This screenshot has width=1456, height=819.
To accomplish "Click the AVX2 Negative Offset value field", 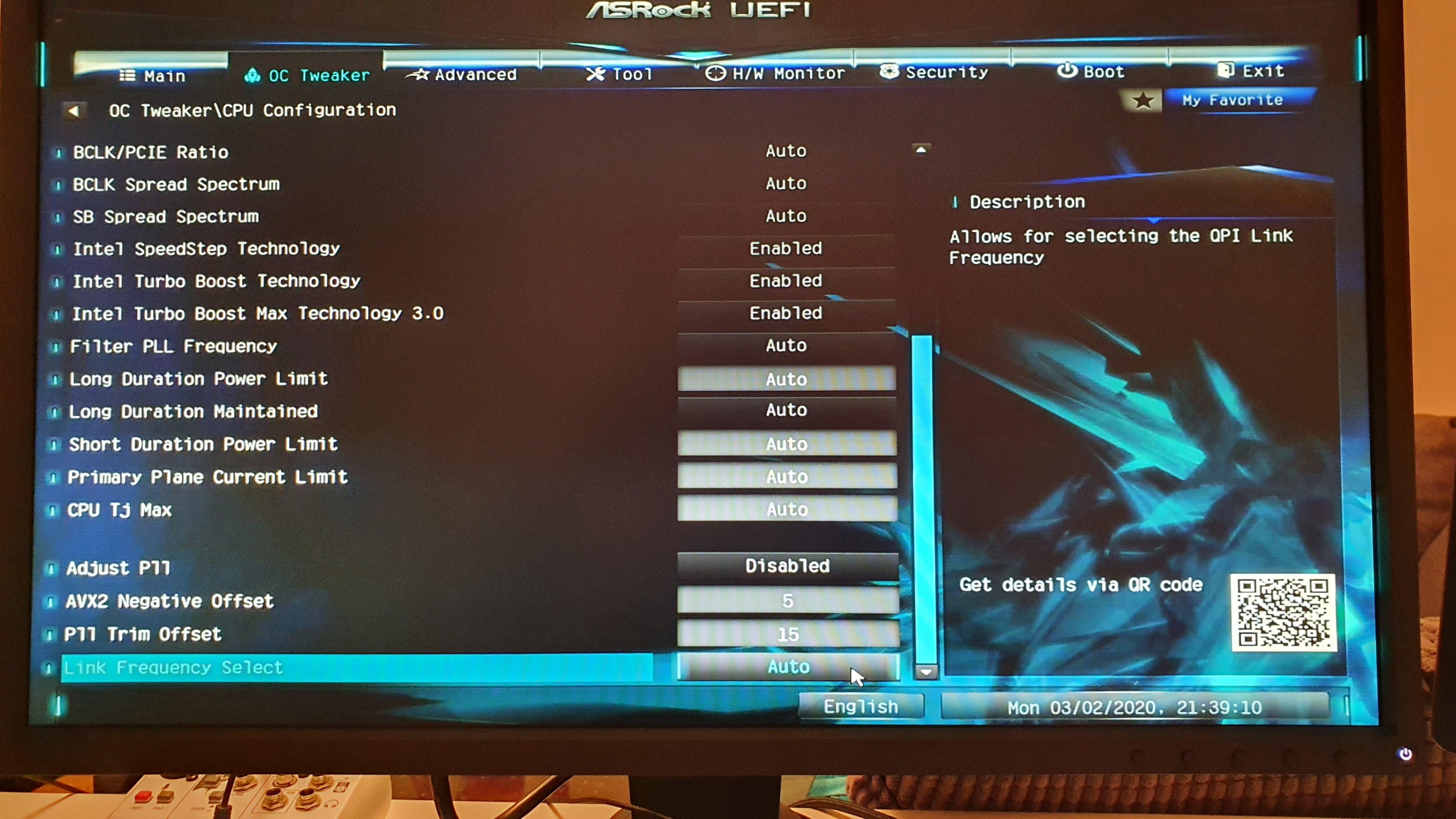I will click(x=788, y=600).
